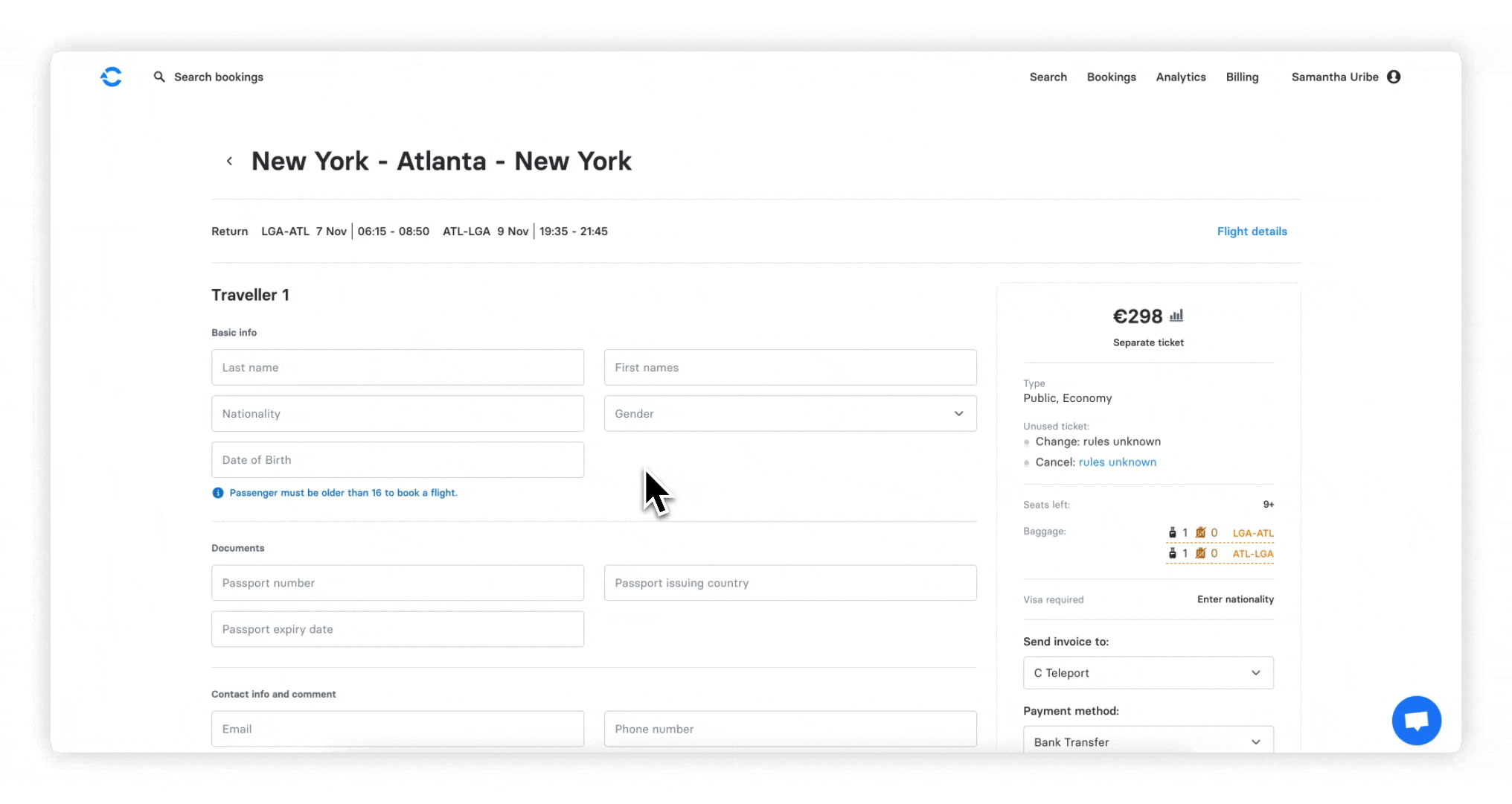Click the Last name input field
This screenshot has width=1512, height=804.
click(x=397, y=367)
